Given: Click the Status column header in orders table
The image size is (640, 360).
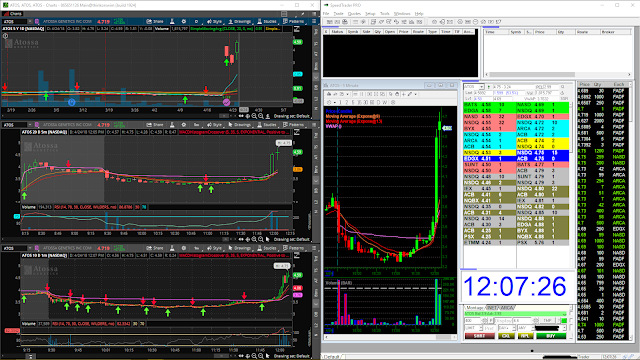Looking at the screenshot, I should (x=337, y=31).
